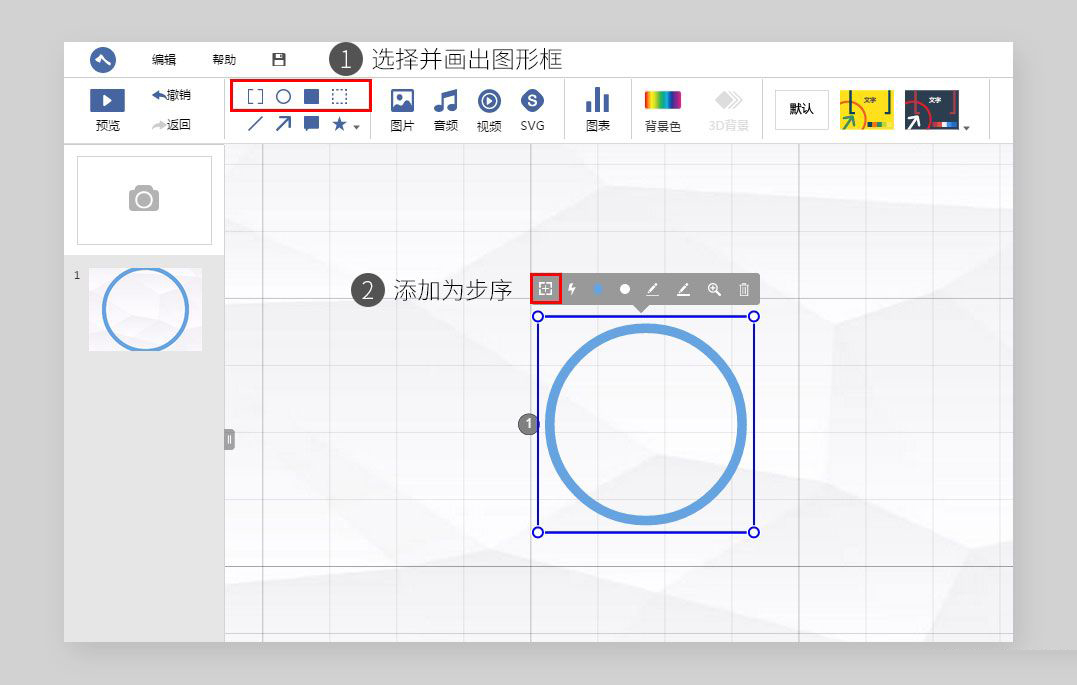The height and width of the screenshot is (685, 1077).
Task: Select the dashed invisible frame tool
Action: click(340, 96)
